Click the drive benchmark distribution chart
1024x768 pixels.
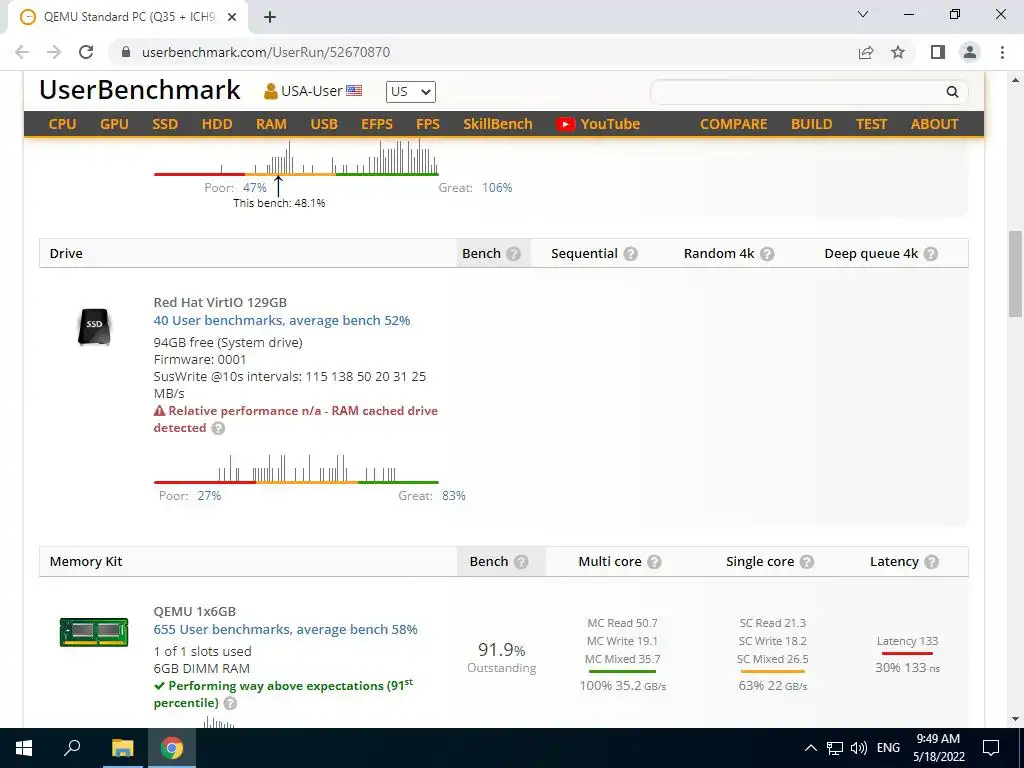(x=296, y=468)
